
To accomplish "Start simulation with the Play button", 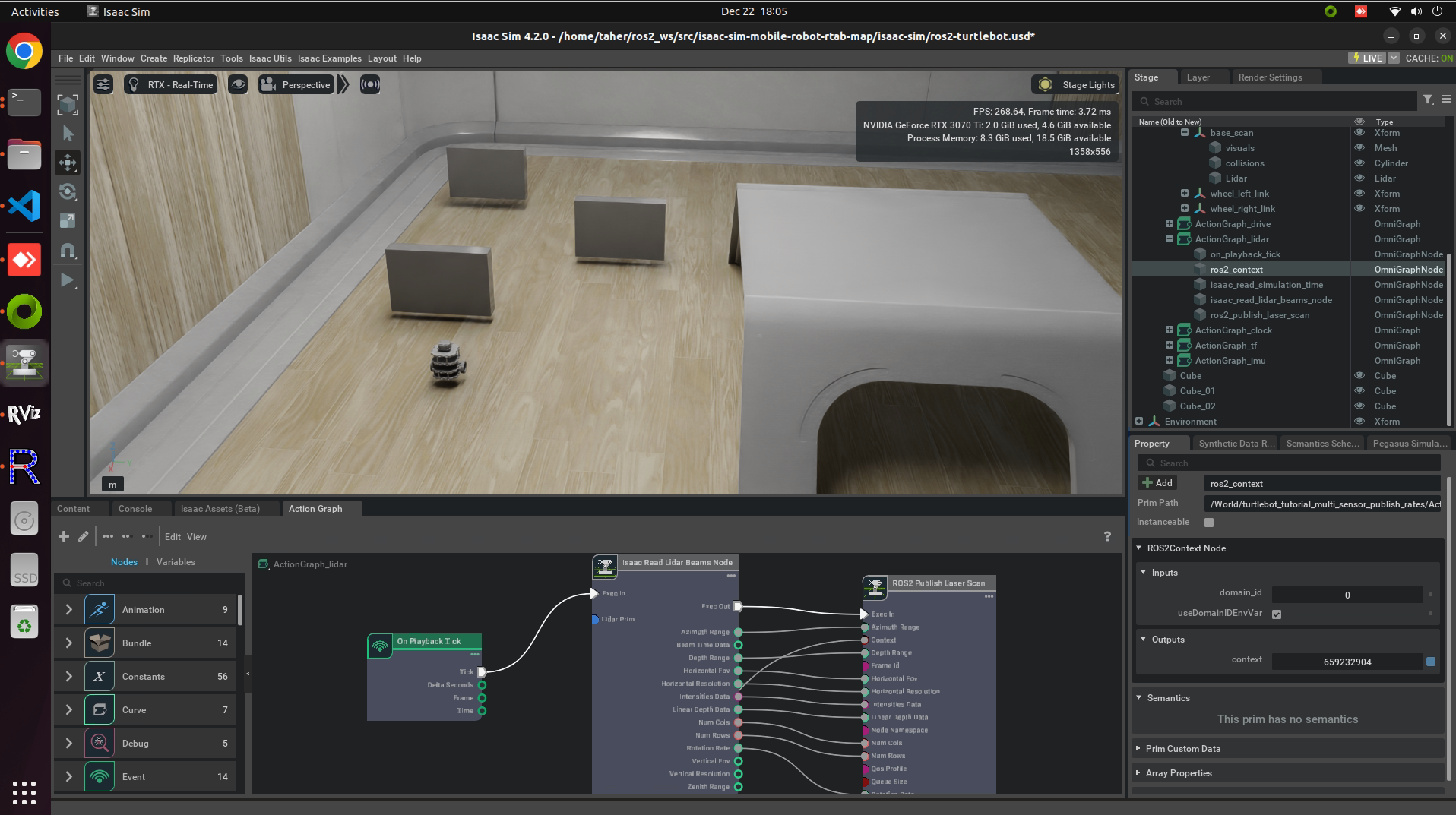I will point(68,280).
